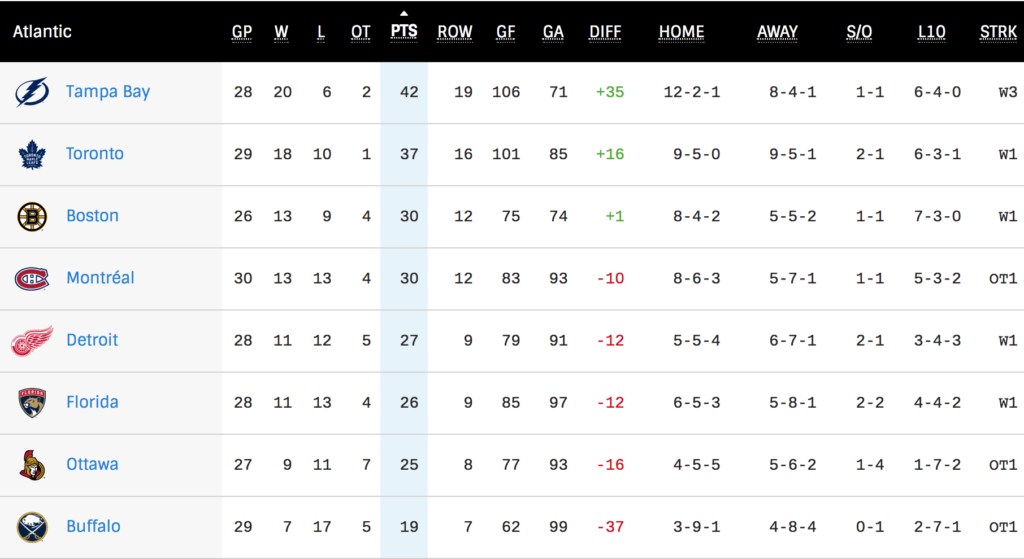
Task: Click the Toronto Maple Leafs logo
Action: tap(32, 154)
